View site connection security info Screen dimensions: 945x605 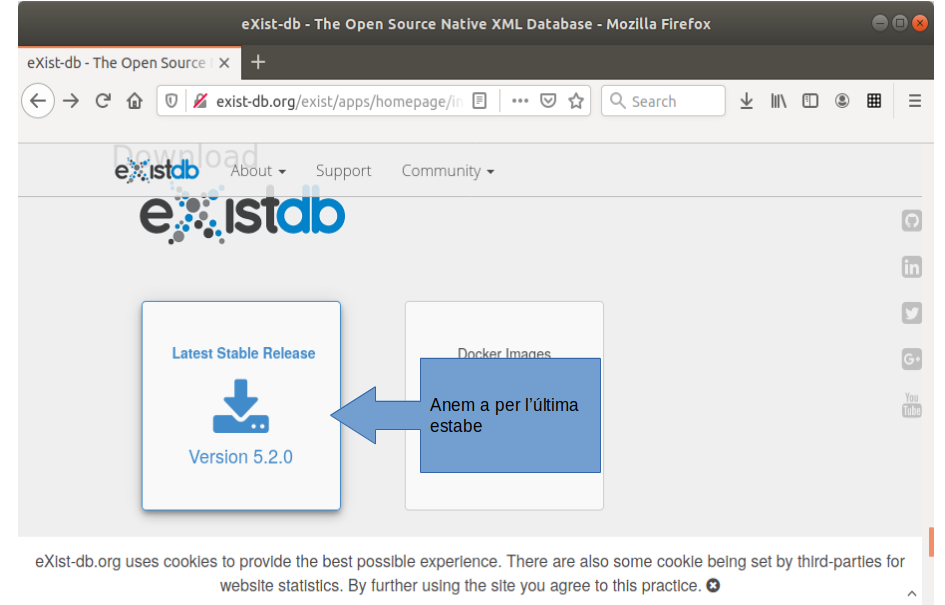[200, 101]
